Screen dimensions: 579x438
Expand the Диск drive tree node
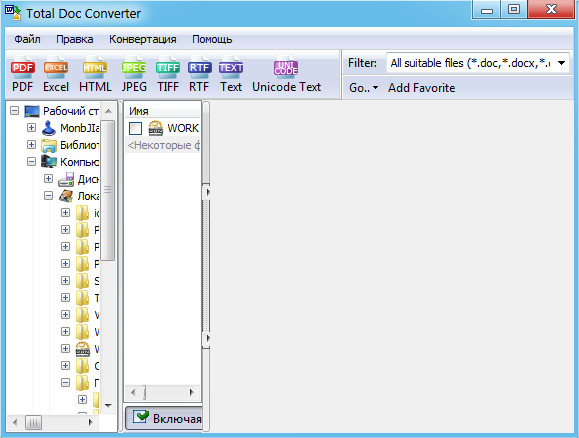click(x=48, y=178)
